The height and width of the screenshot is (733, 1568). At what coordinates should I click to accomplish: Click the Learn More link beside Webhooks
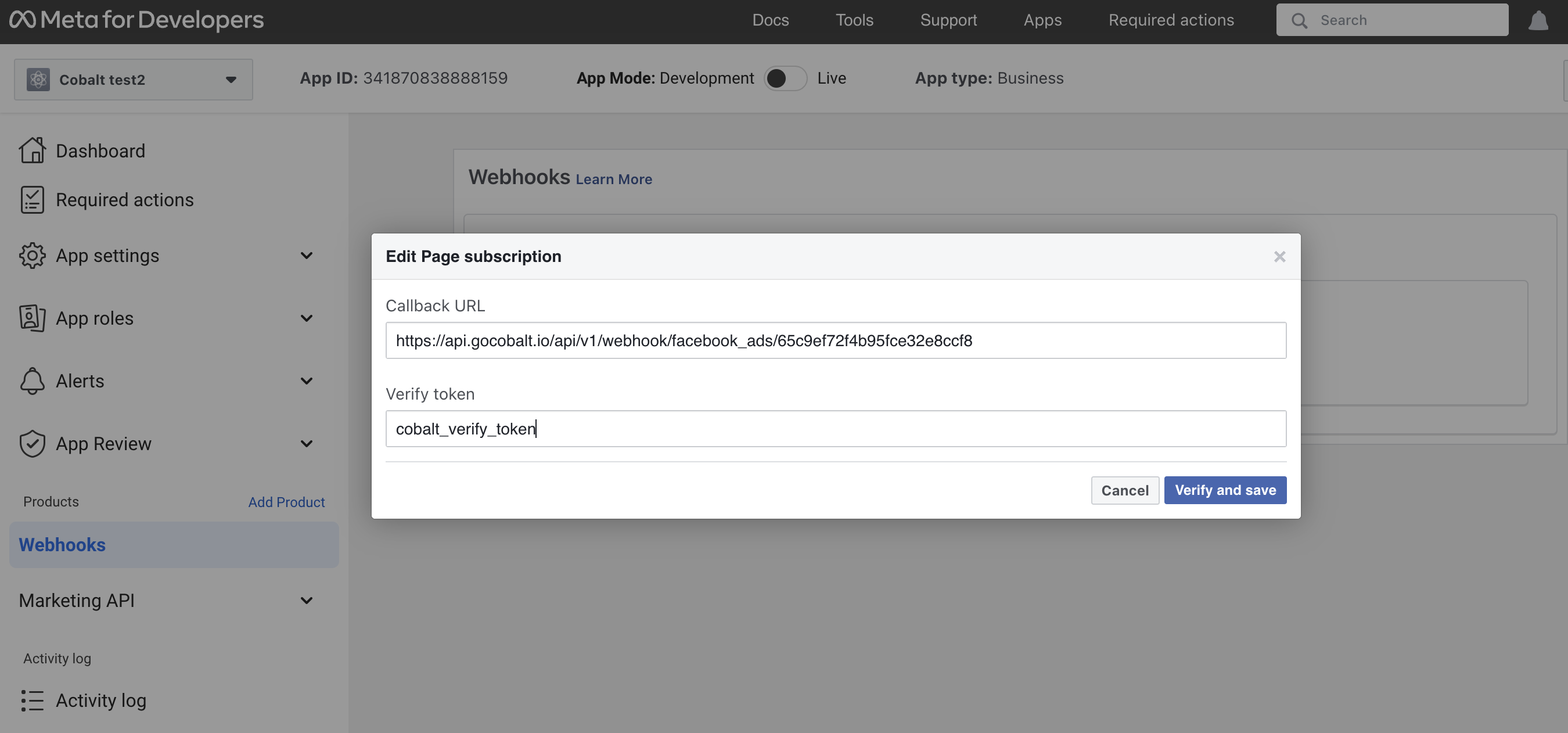614,178
